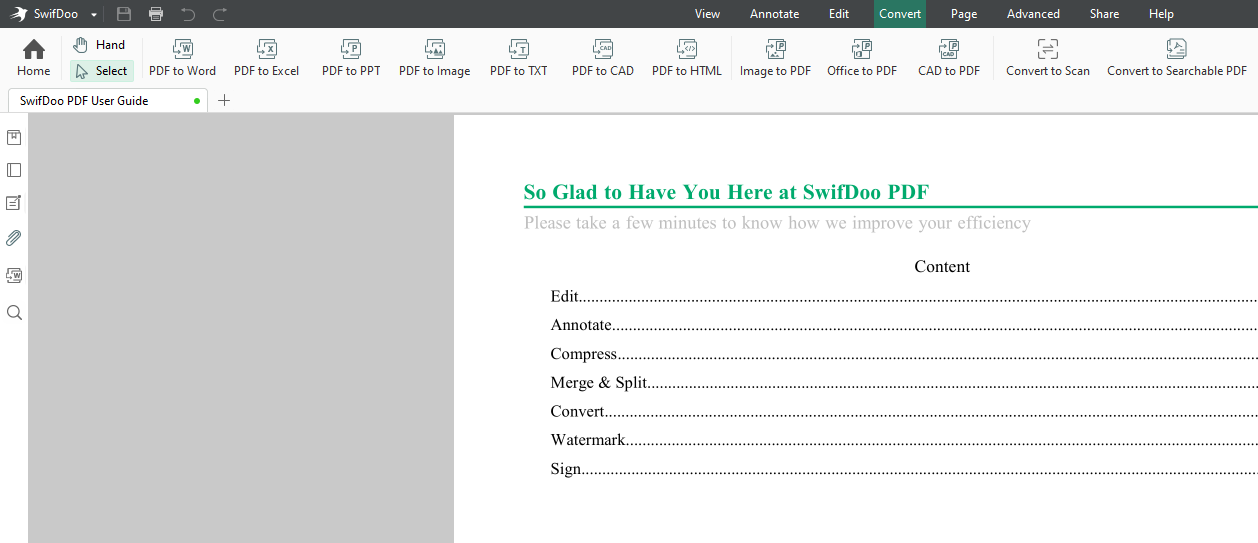1258x543 pixels.
Task: Choose Convert to Scan tool
Action: [x=1047, y=58]
